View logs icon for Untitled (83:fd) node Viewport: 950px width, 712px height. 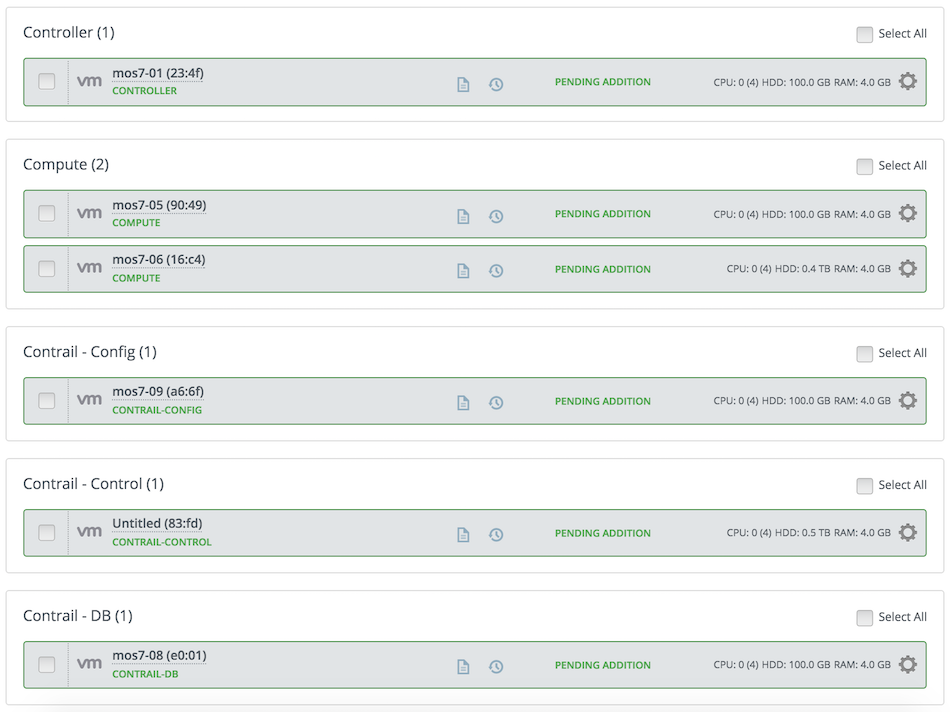tap(463, 534)
